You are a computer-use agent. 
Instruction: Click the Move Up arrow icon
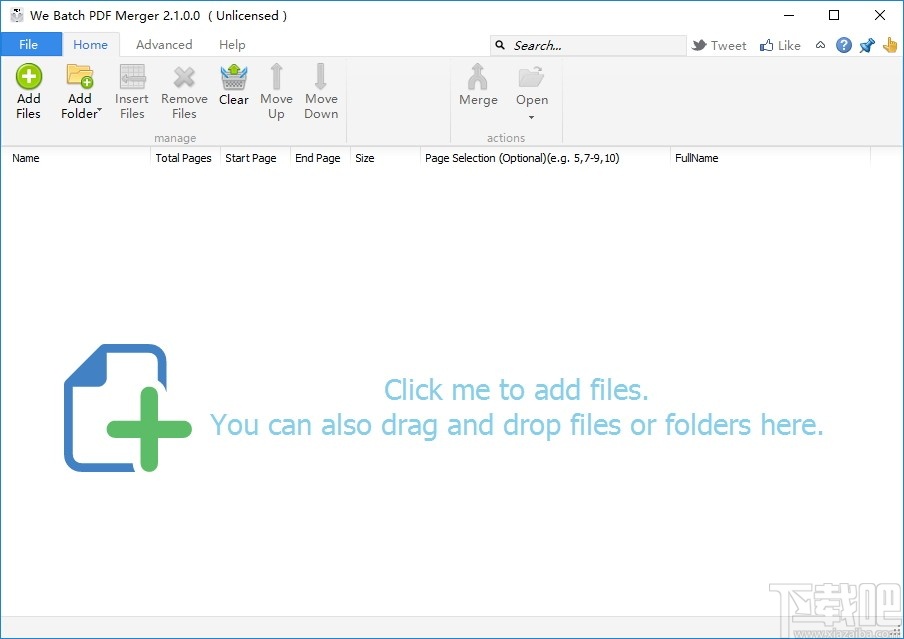276,78
